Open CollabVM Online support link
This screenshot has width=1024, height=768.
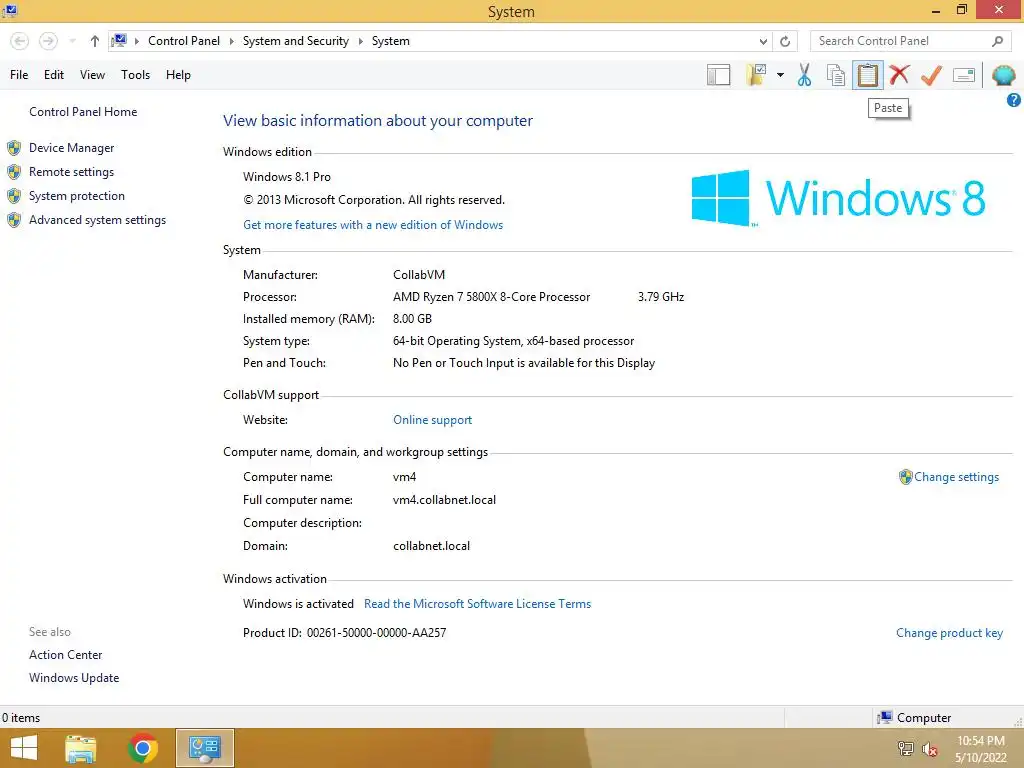[432, 420]
